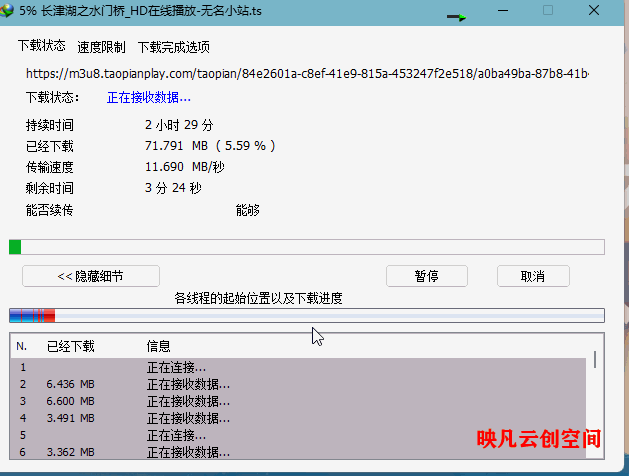Click the 正在接收数据... blue status text

pos(149,97)
